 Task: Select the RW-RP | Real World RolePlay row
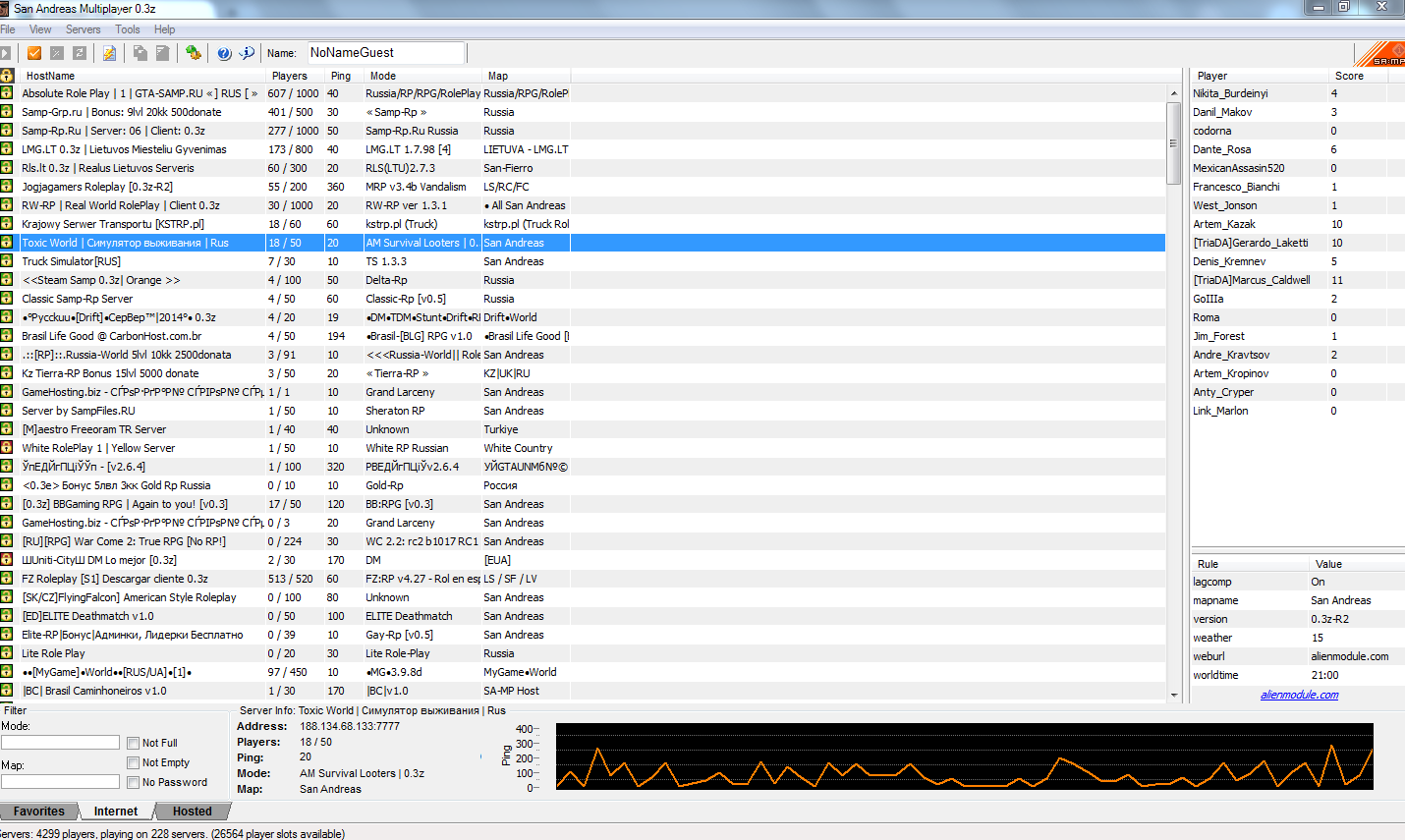point(583,205)
